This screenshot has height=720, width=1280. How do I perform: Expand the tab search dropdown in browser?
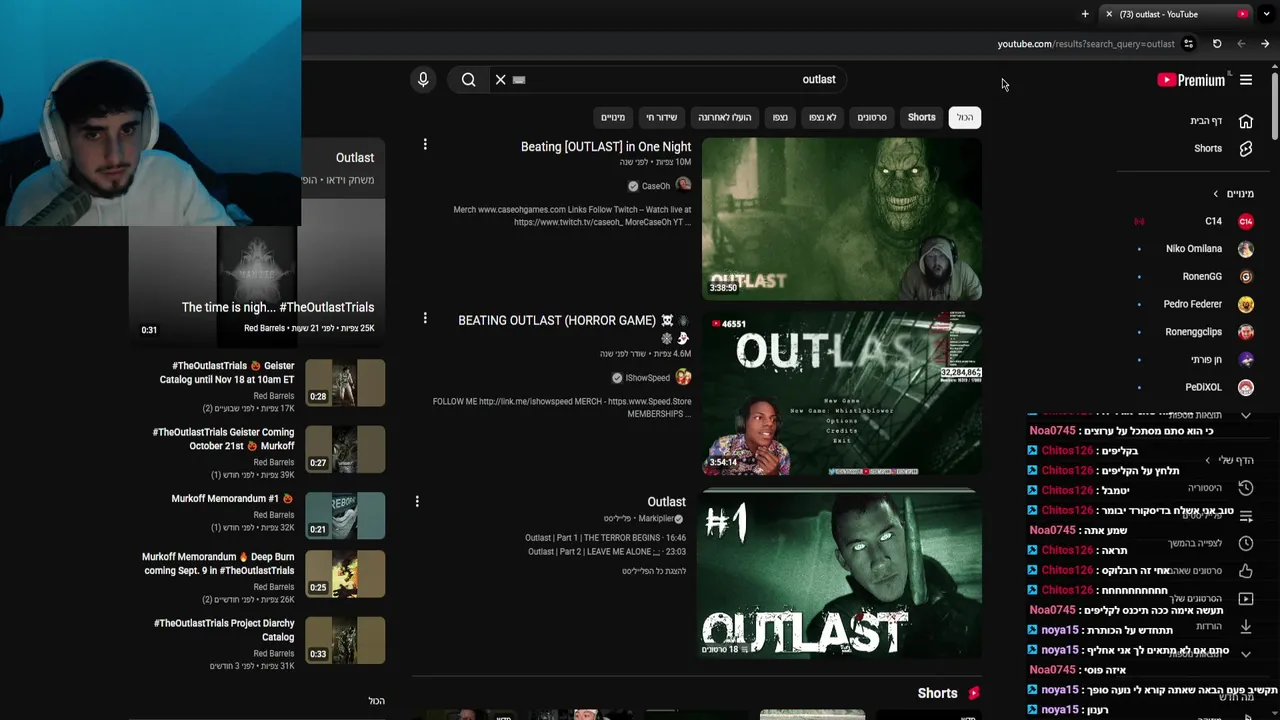(x=1266, y=14)
